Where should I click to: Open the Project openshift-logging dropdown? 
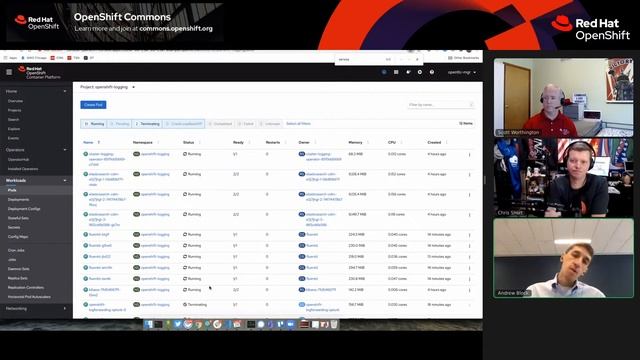[x=107, y=87]
